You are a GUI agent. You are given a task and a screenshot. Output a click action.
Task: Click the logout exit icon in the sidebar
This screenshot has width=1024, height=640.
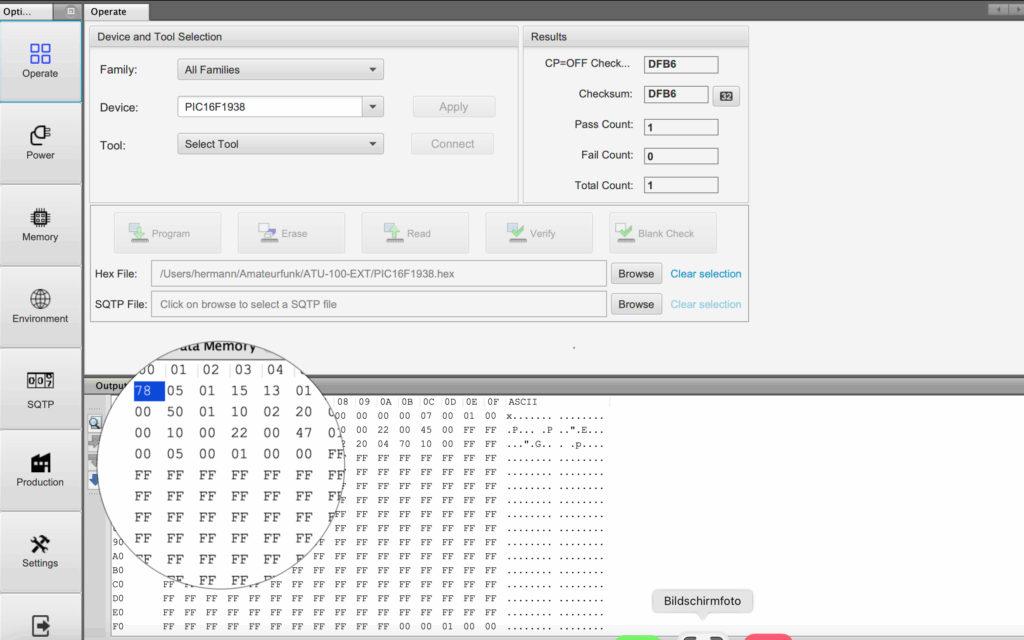[40, 626]
